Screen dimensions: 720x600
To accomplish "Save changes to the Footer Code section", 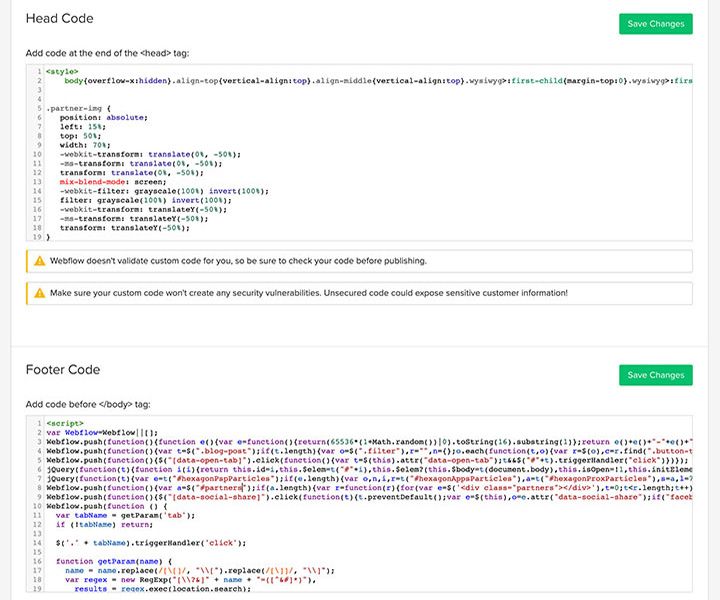I will (655, 375).
